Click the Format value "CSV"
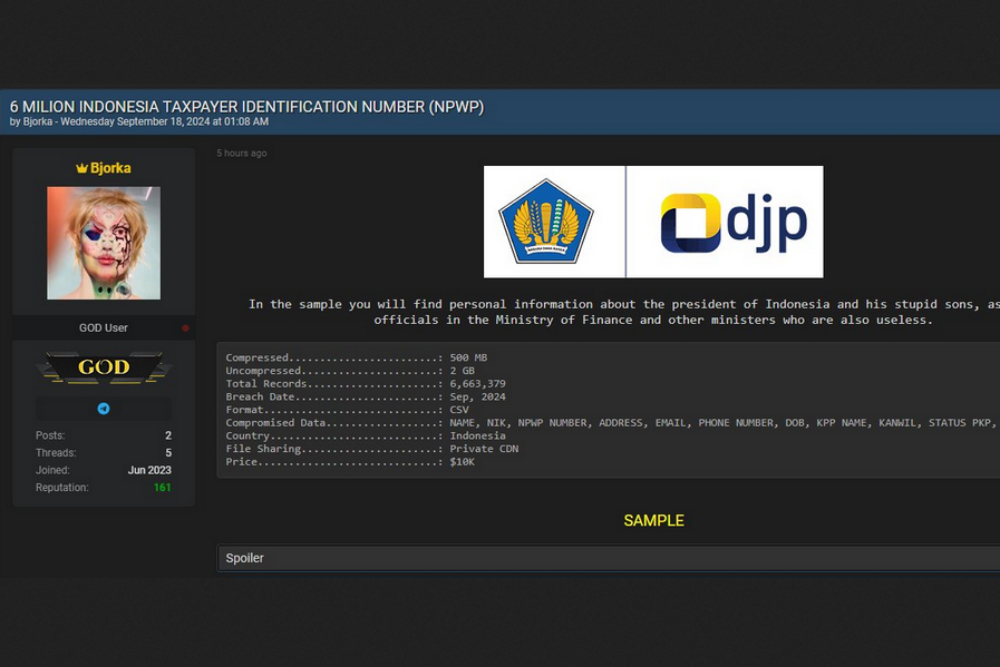The width and height of the screenshot is (1000, 667). tap(459, 409)
